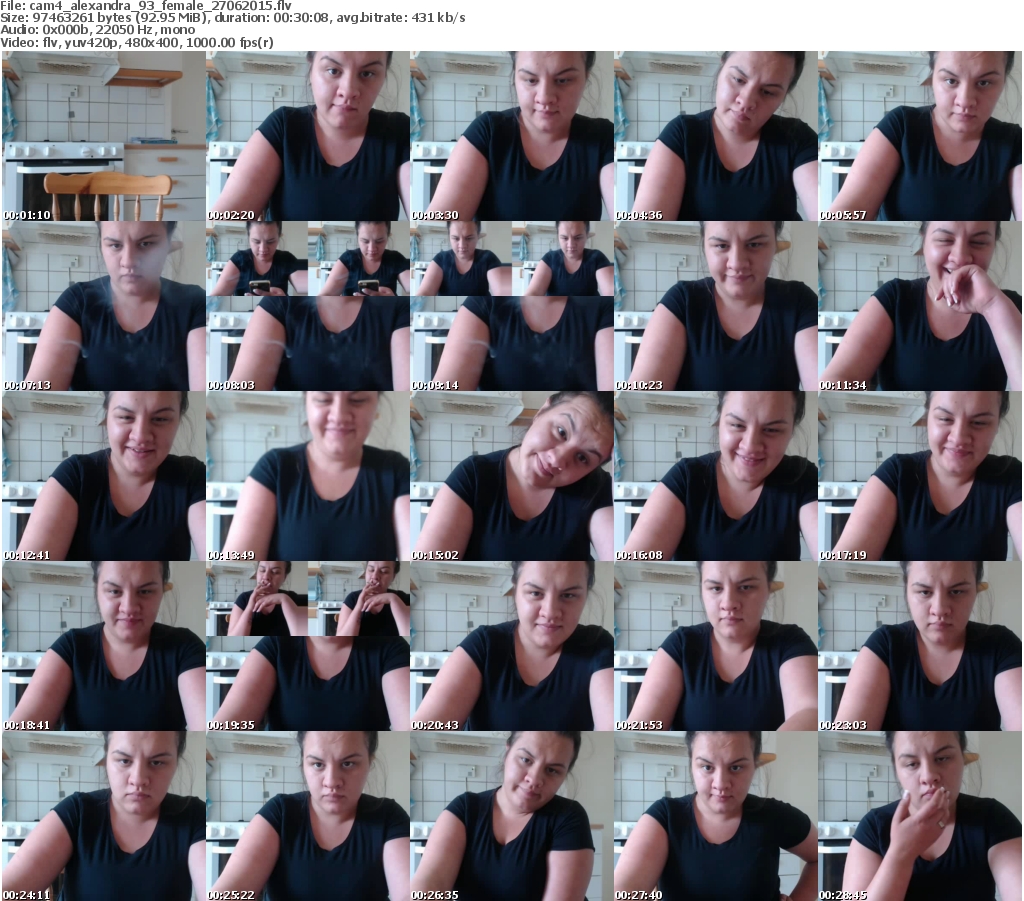Open the thumbnail stamped 00:16:08
This screenshot has width=1024, height=901.
[x=716, y=476]
